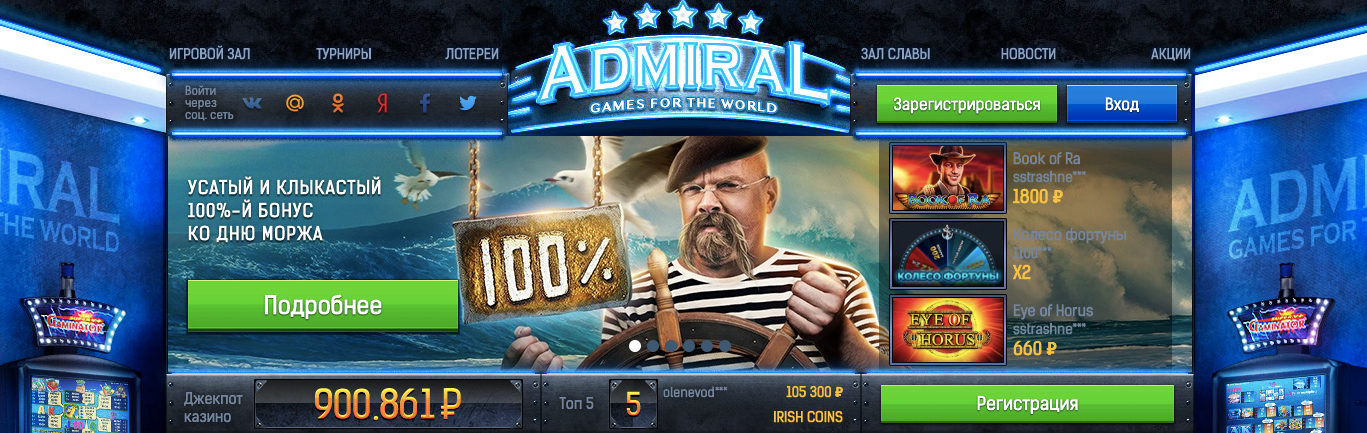Use the Twitter bird login icon
Image resolution: width=1367 pixels, height=433 pixels.
(x=468, y=103)
